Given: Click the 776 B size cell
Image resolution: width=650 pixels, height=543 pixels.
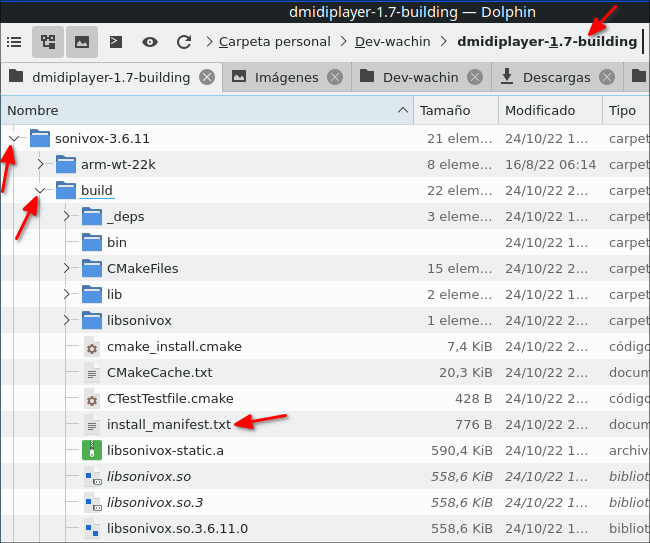Looking at the screenshot, I should [x=473, y=424].
